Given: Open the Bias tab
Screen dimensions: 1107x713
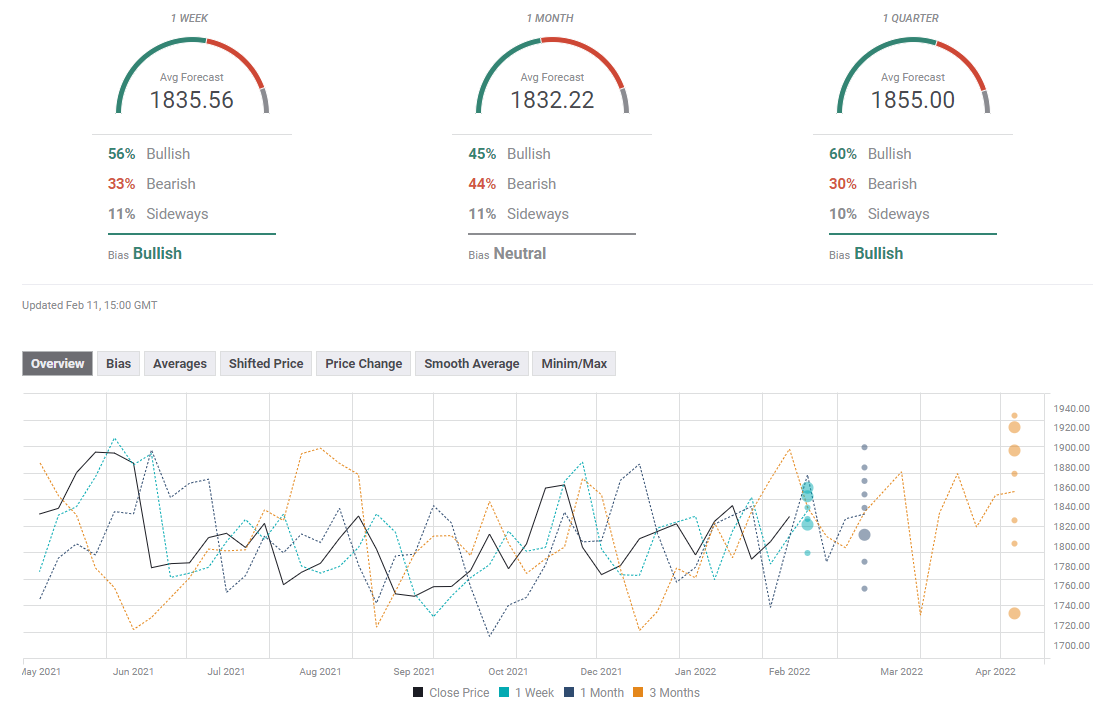Looking at the screenshot, I should (x=118, y=364).
